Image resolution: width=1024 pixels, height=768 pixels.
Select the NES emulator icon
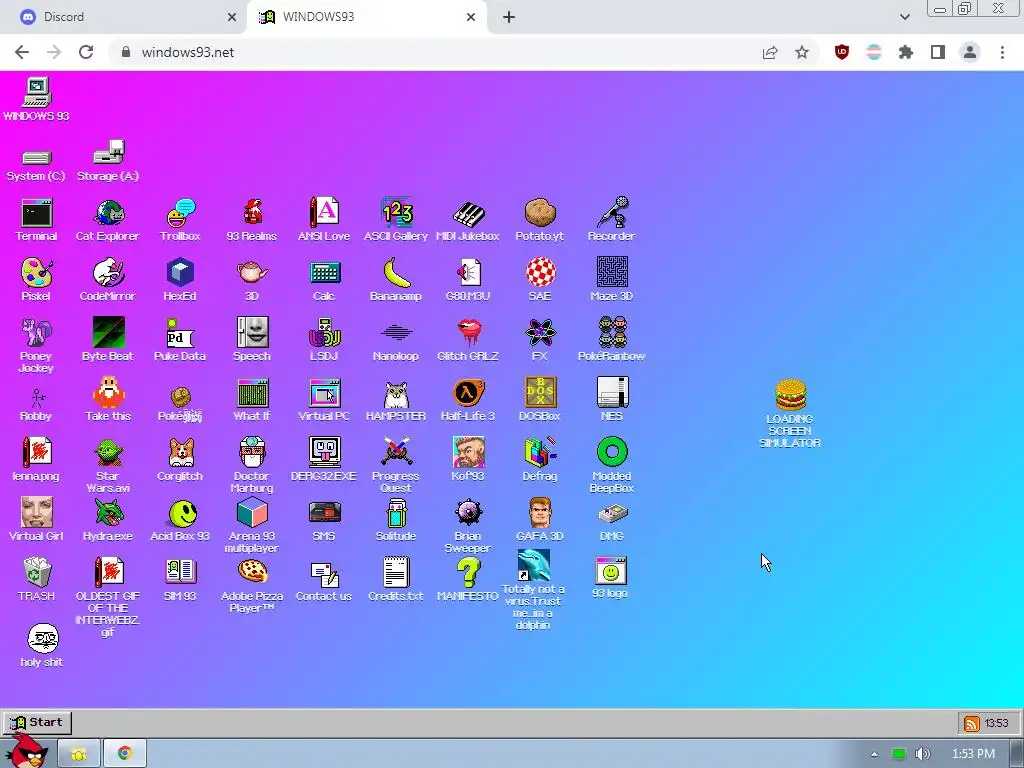612,400
